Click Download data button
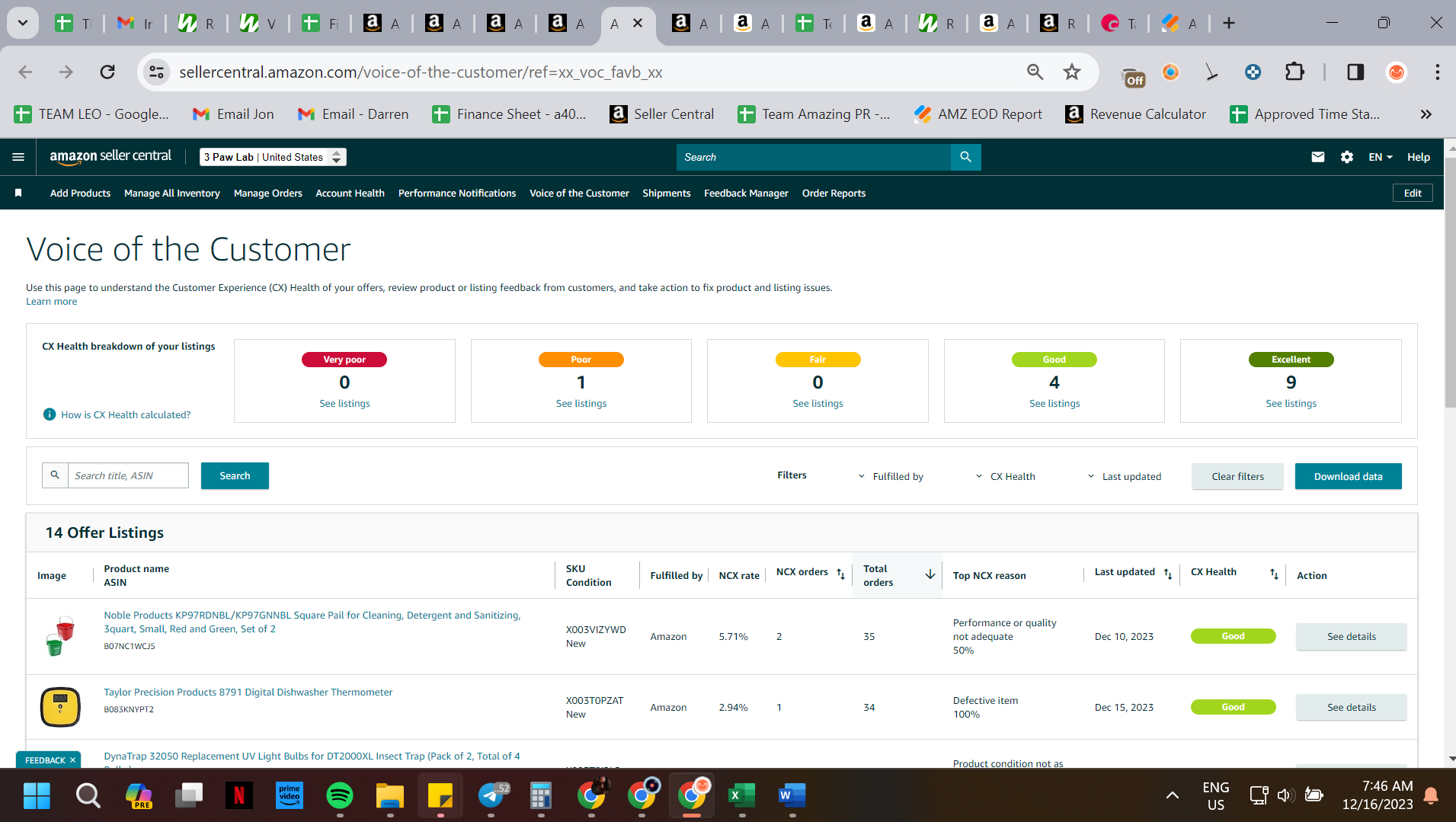 (x=1348, y=476)
